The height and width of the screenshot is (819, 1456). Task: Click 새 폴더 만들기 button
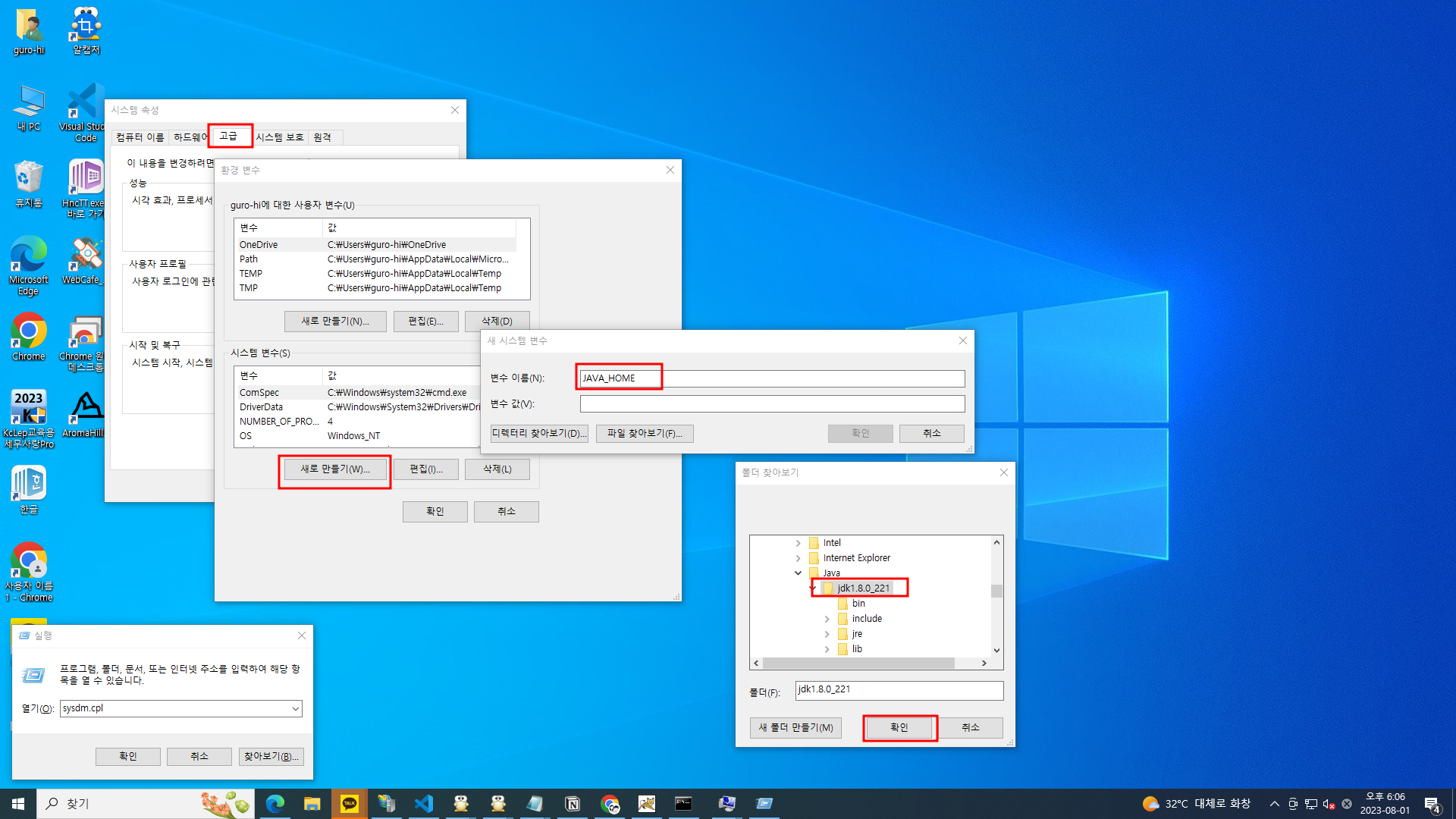[x=795, y=728]
